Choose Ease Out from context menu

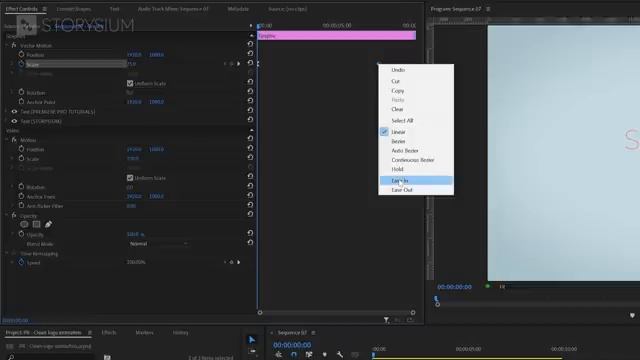(416, 190)
